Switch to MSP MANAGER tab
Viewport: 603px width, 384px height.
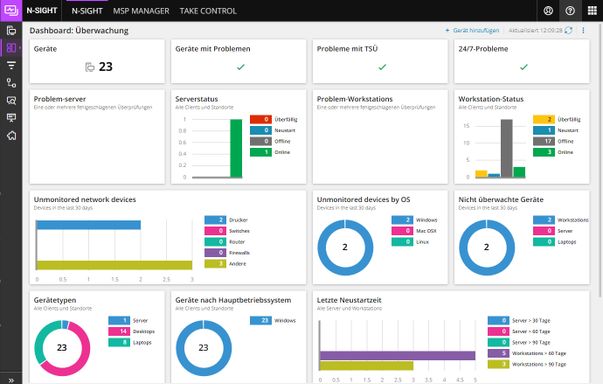tap(141, 11)
